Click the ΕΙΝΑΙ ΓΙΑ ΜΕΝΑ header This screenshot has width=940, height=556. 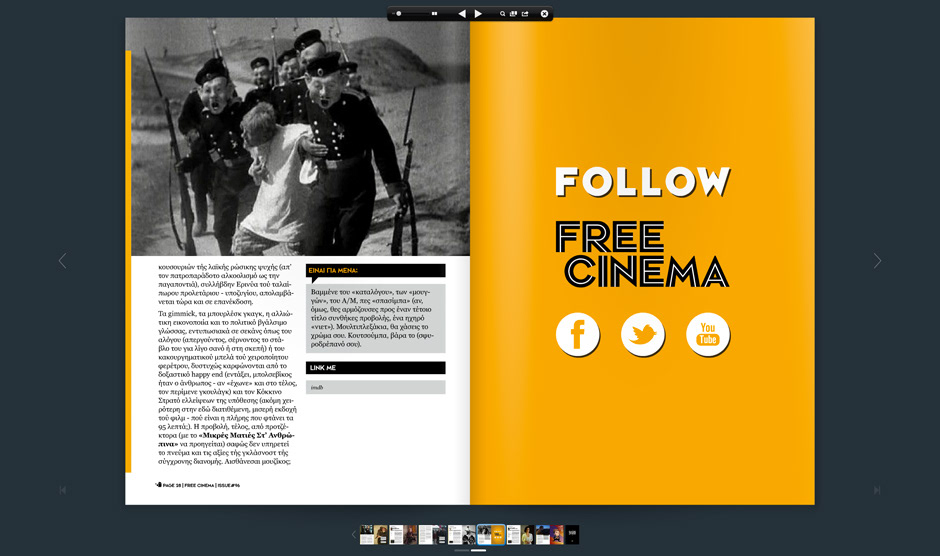pos(375,271)
